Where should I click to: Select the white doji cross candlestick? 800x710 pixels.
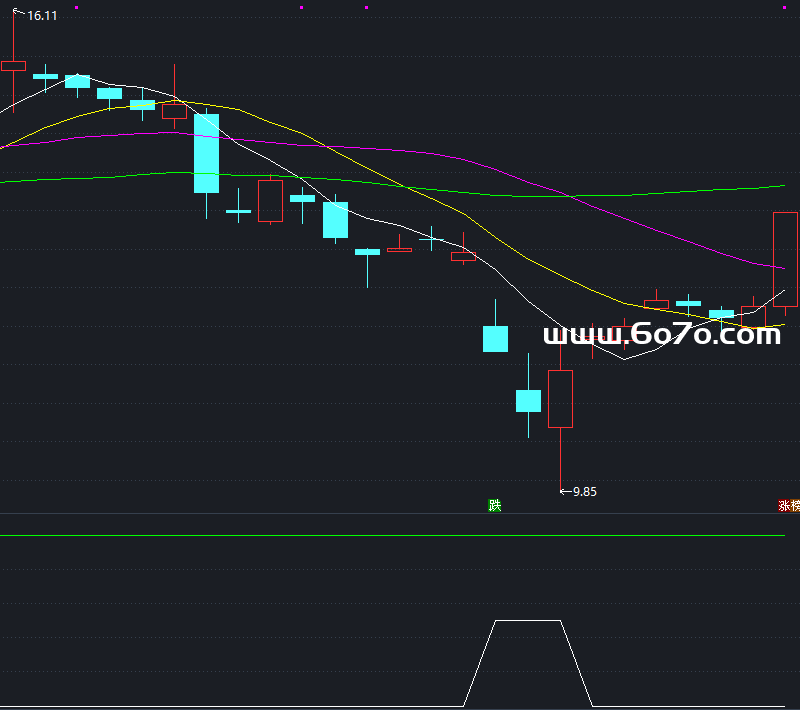(x=431, y=238)
